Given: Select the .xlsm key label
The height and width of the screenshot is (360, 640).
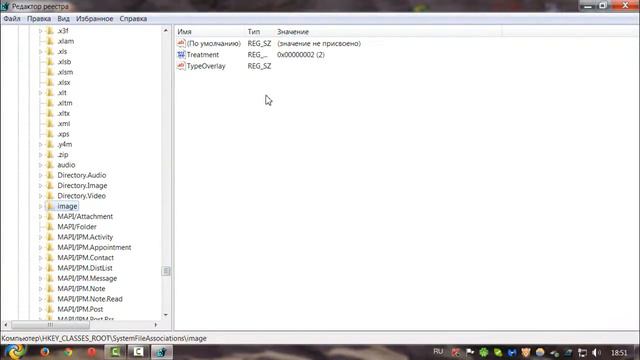Looking at the screenshot, I should click(x=65, y=72).
